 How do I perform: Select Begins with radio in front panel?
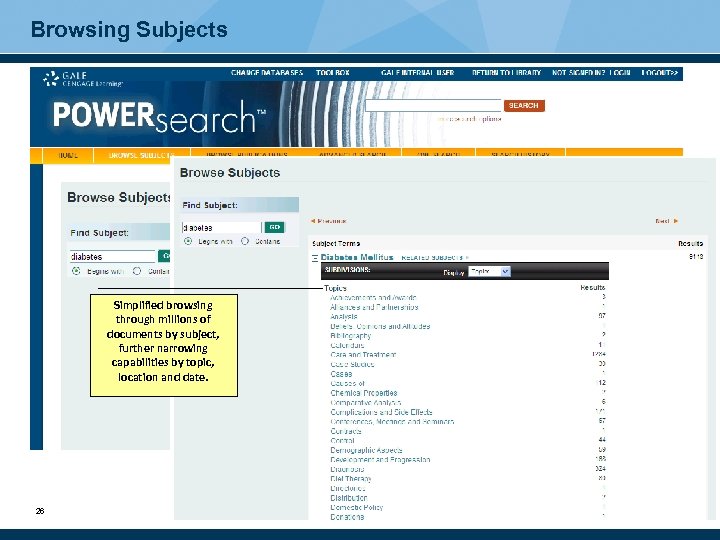[x=188, y=241]
